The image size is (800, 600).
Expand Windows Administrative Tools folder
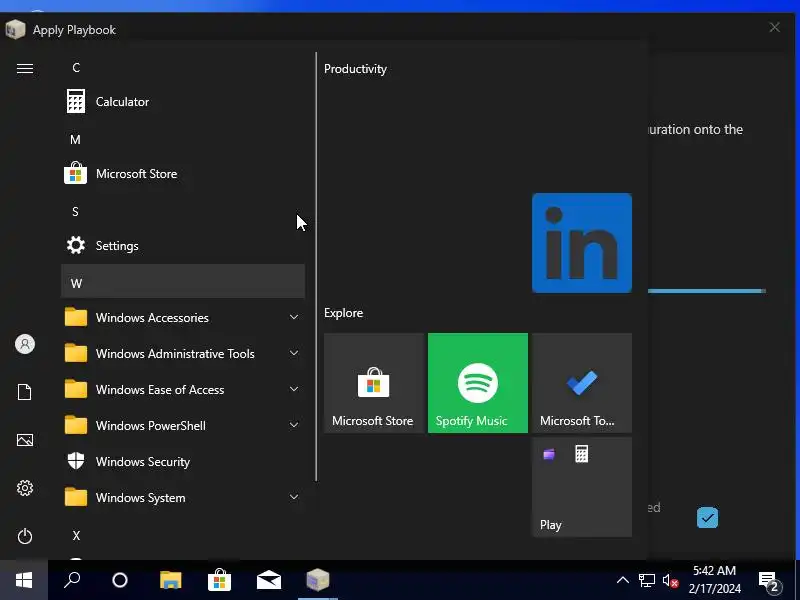(x=183, y=354)
